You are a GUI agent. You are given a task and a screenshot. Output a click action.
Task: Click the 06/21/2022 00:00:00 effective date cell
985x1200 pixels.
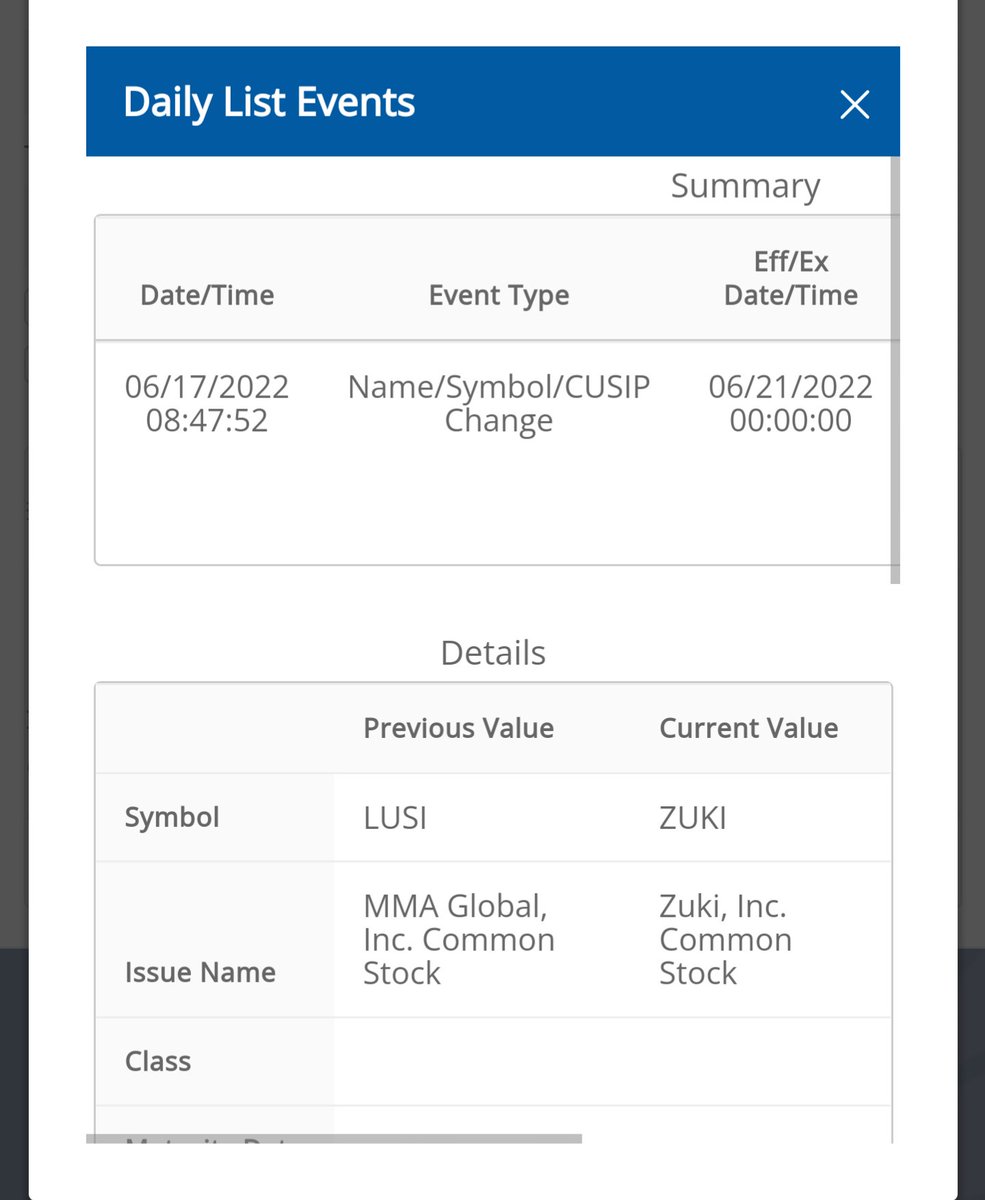[x=791, y=403]
